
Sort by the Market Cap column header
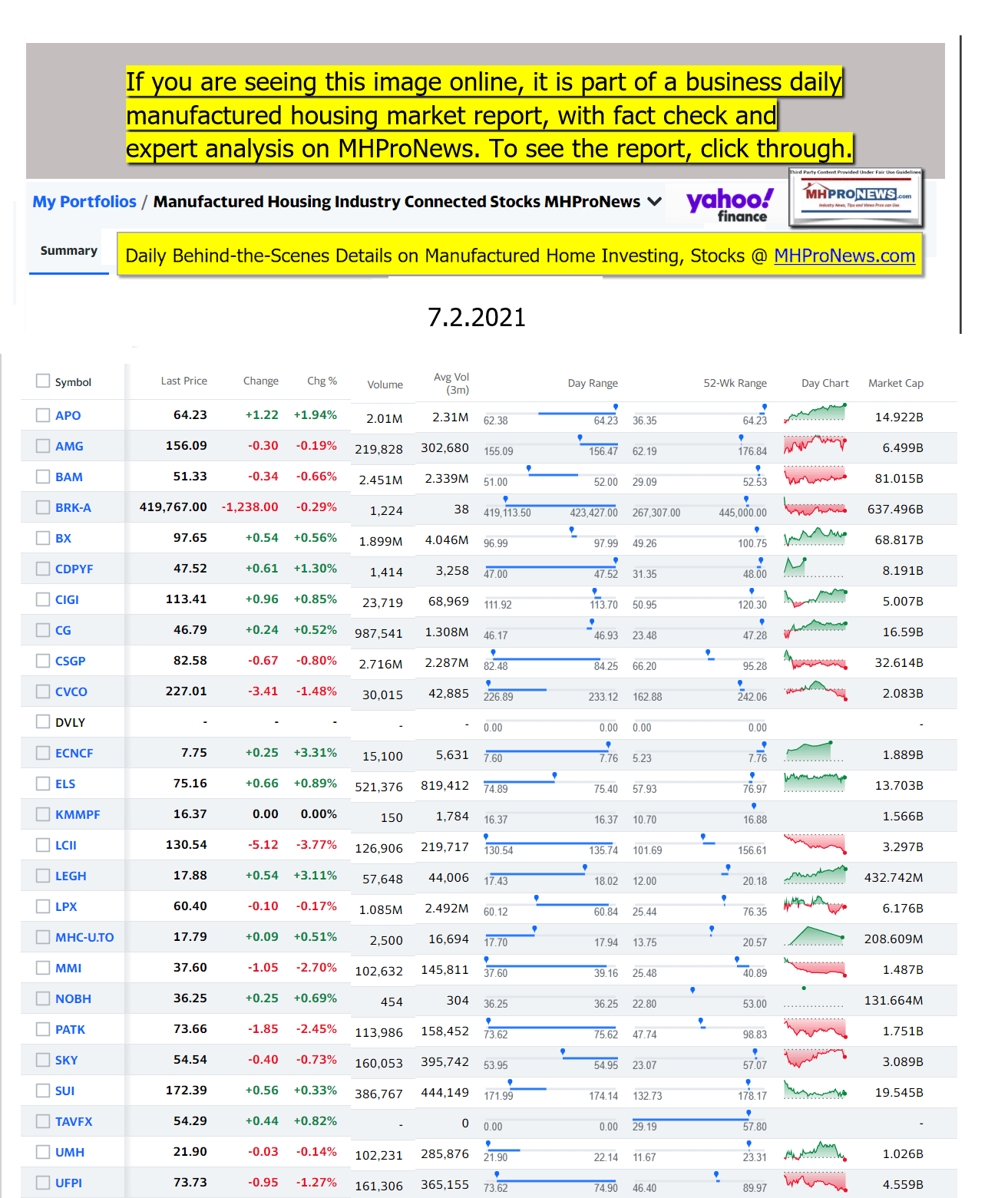click(896, 383)
